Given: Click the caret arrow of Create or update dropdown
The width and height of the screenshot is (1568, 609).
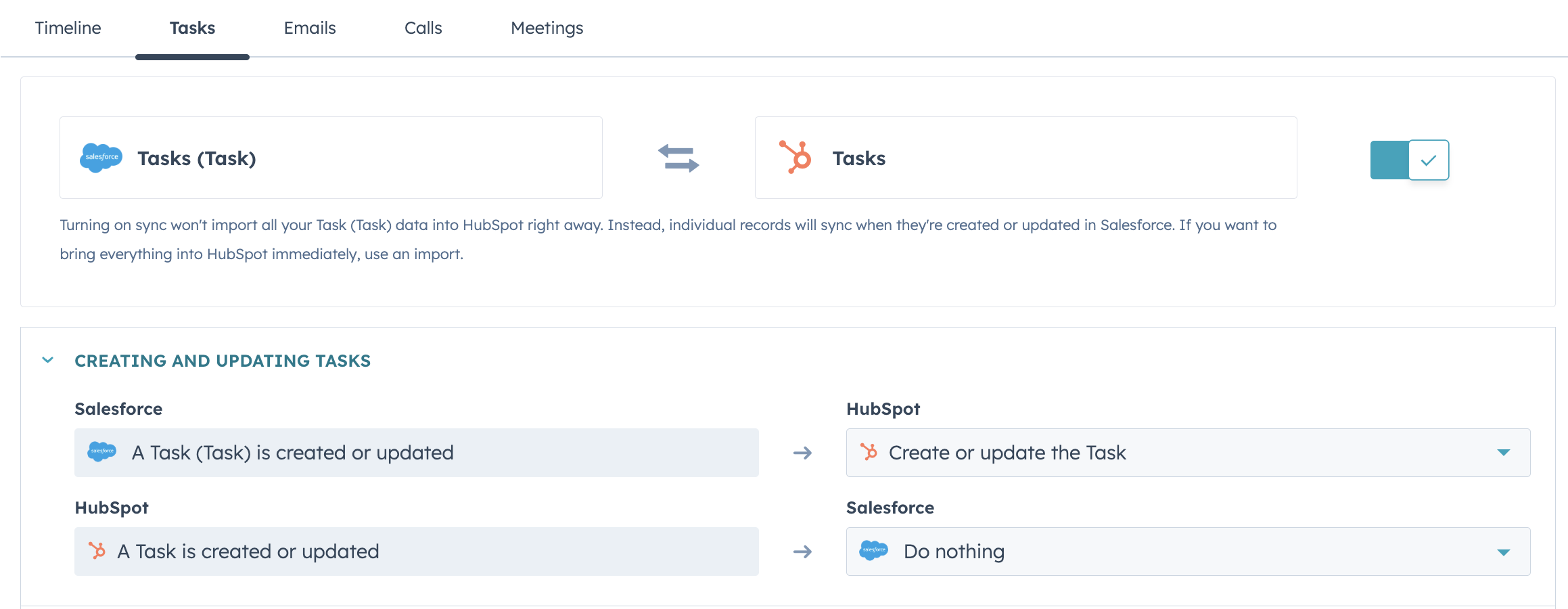Looking at the screenshot, I should pyautogui.click(x=1503, y=453).
